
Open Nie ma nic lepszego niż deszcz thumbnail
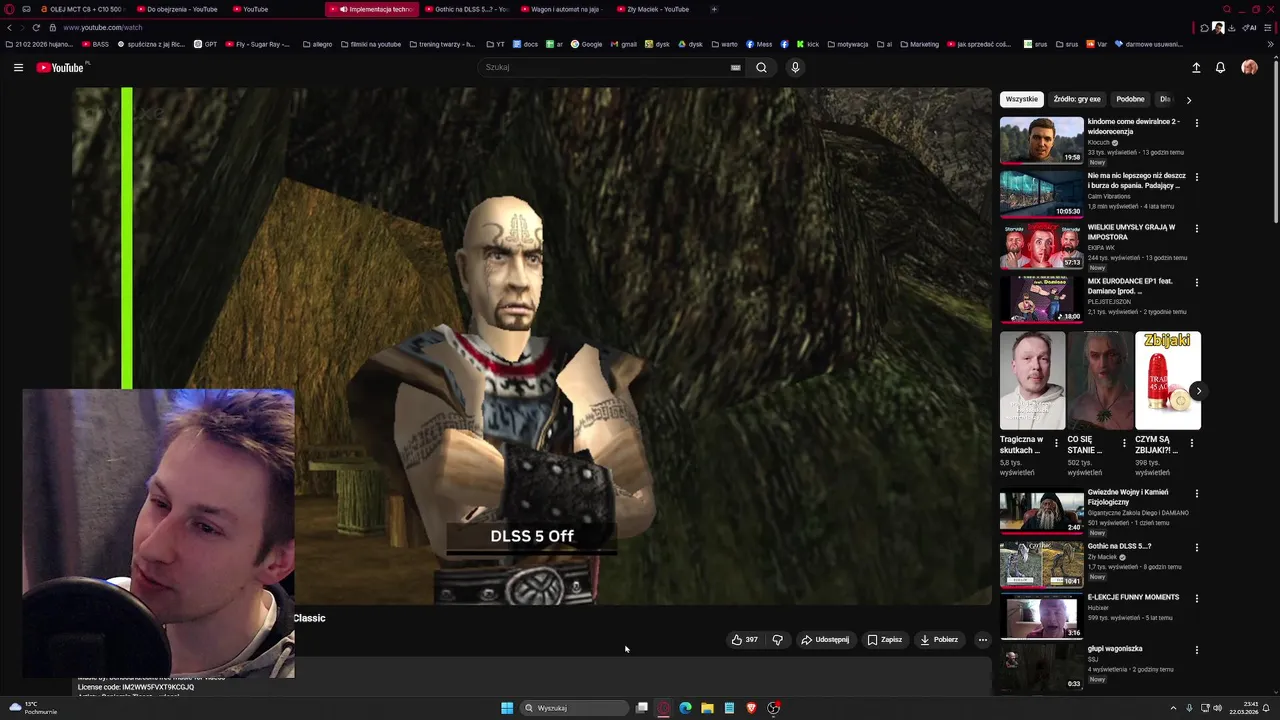[x=1041, y=194]
